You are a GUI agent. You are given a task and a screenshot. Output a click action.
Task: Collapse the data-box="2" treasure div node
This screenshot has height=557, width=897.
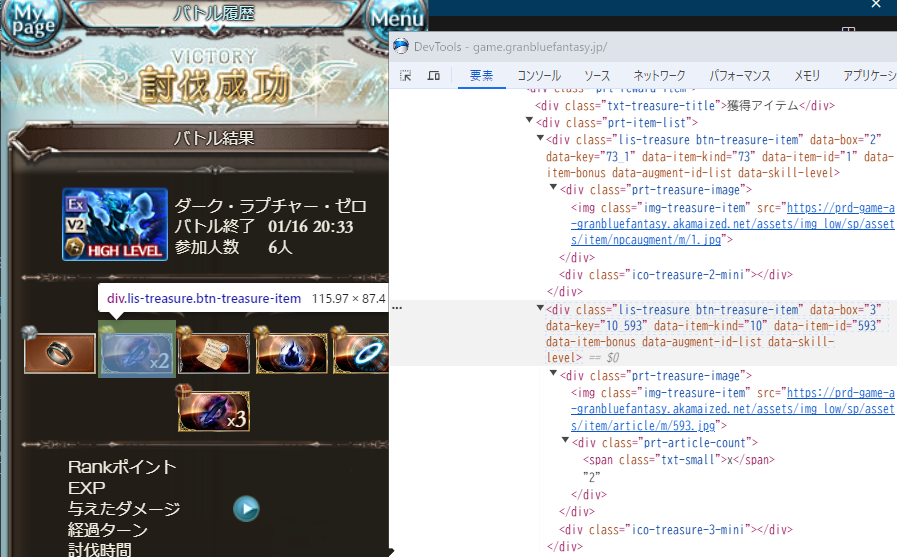pos(540,137)
